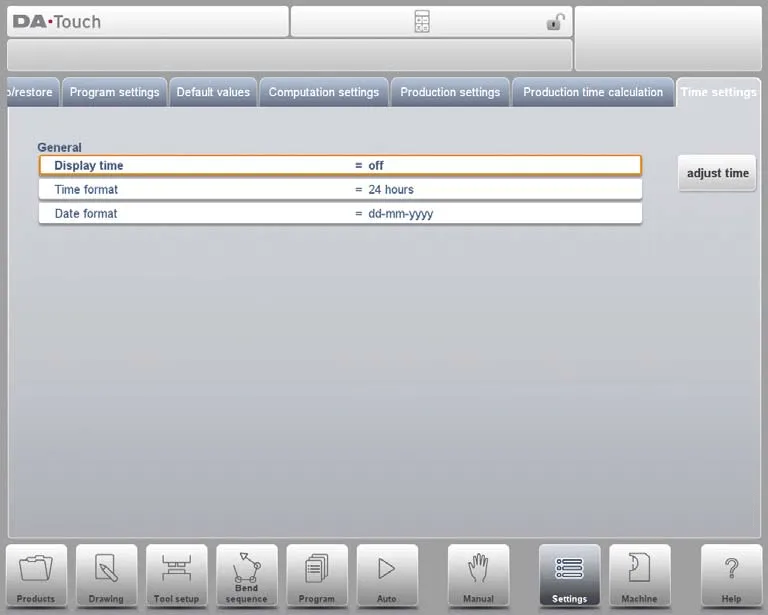Click the calculator icon in header
This screenshot has height=615, width=768.
422,22
